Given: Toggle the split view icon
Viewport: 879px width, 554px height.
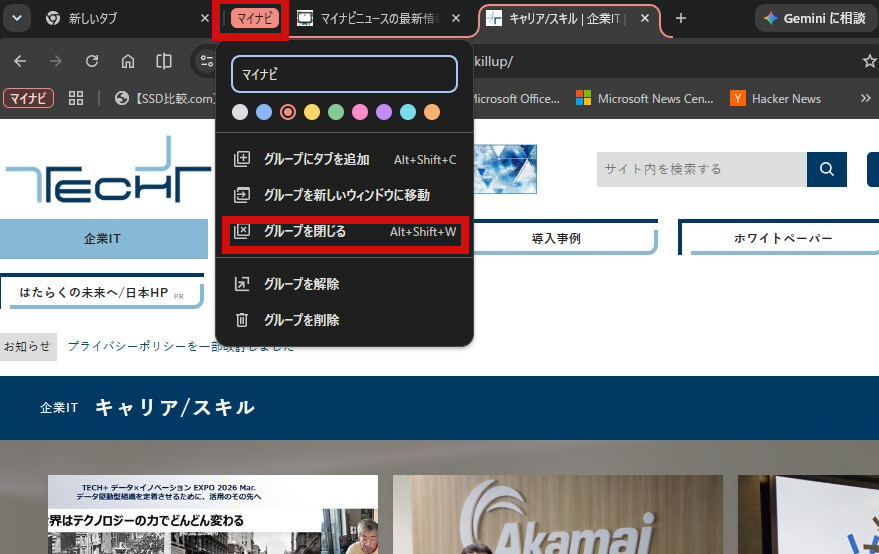Looking at the screenshot, I should pyautogui.click(x=164, y=61).
